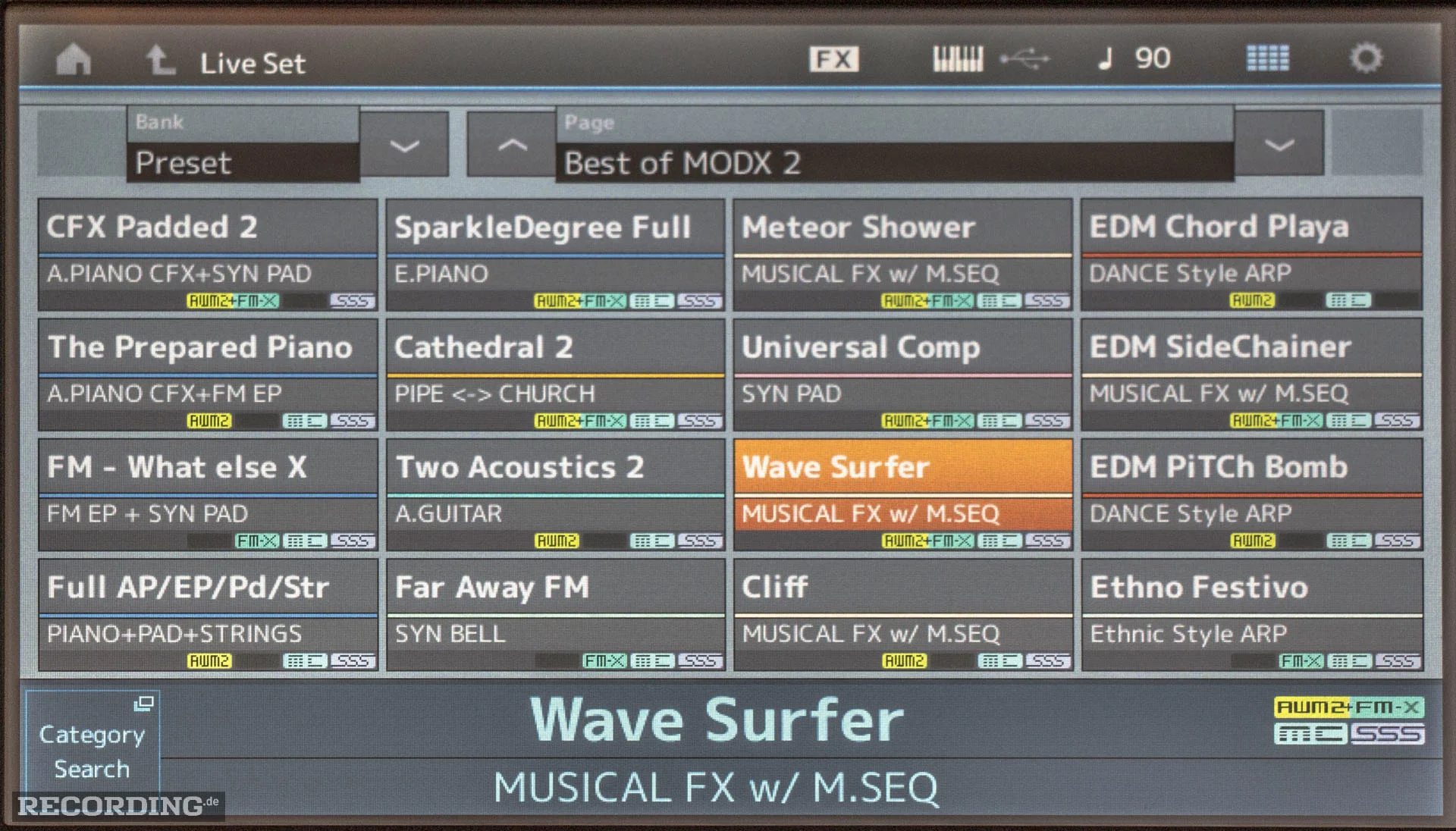Go to previous page with up chevron

(x=512, y=145)
